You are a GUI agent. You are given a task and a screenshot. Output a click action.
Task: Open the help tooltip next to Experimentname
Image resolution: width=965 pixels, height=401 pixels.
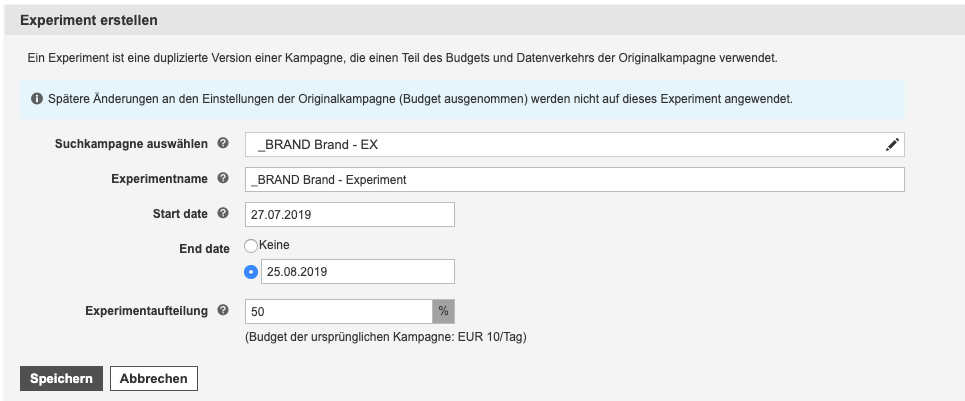click(223, 178)
